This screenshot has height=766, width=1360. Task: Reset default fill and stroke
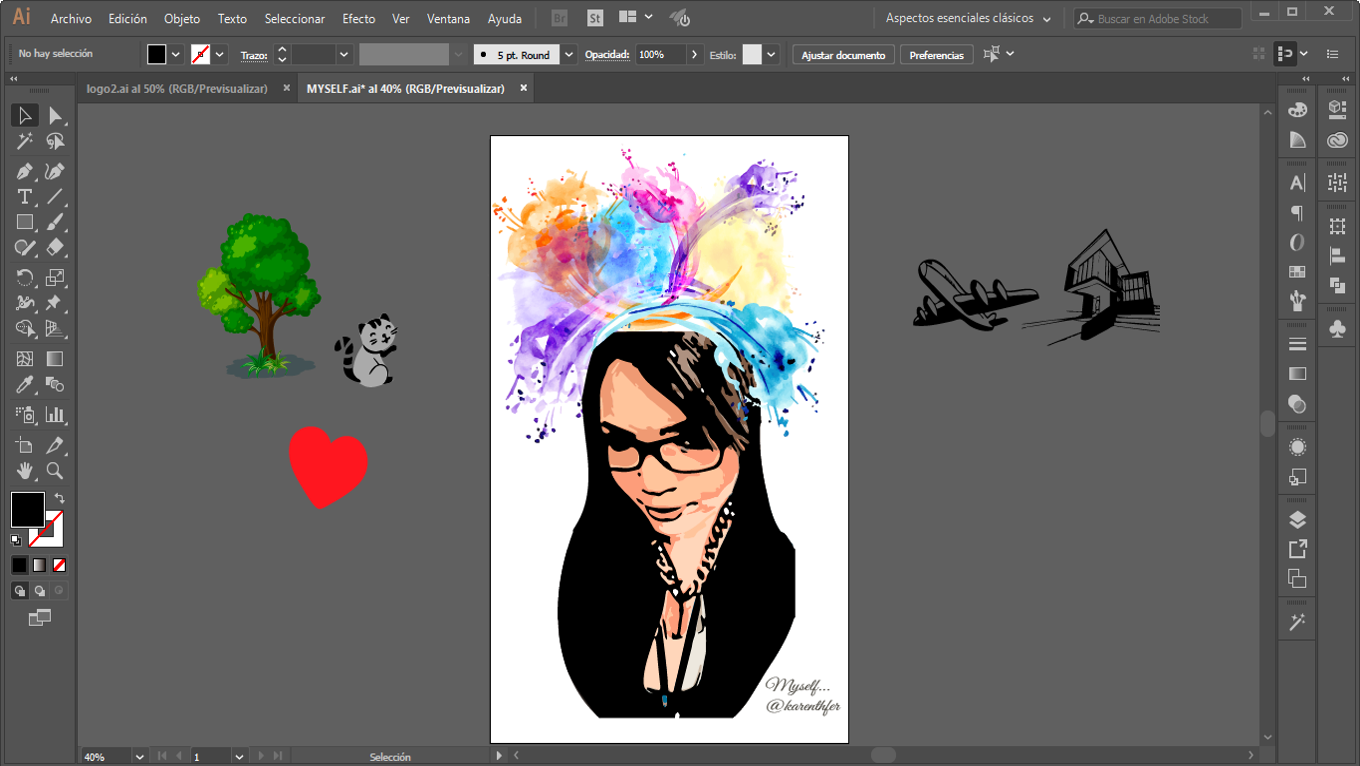pyautogui.click(x=16, y=540)
